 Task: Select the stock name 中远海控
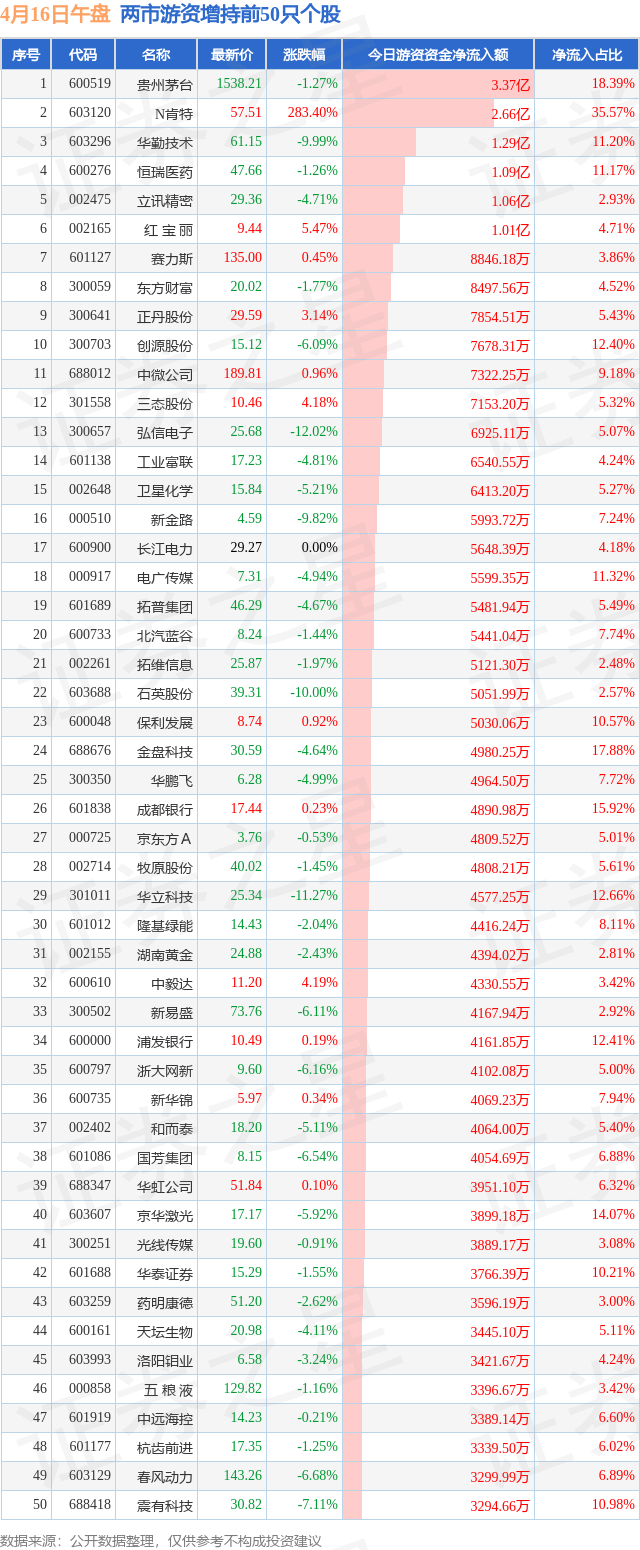click(x=165, y=1418)
